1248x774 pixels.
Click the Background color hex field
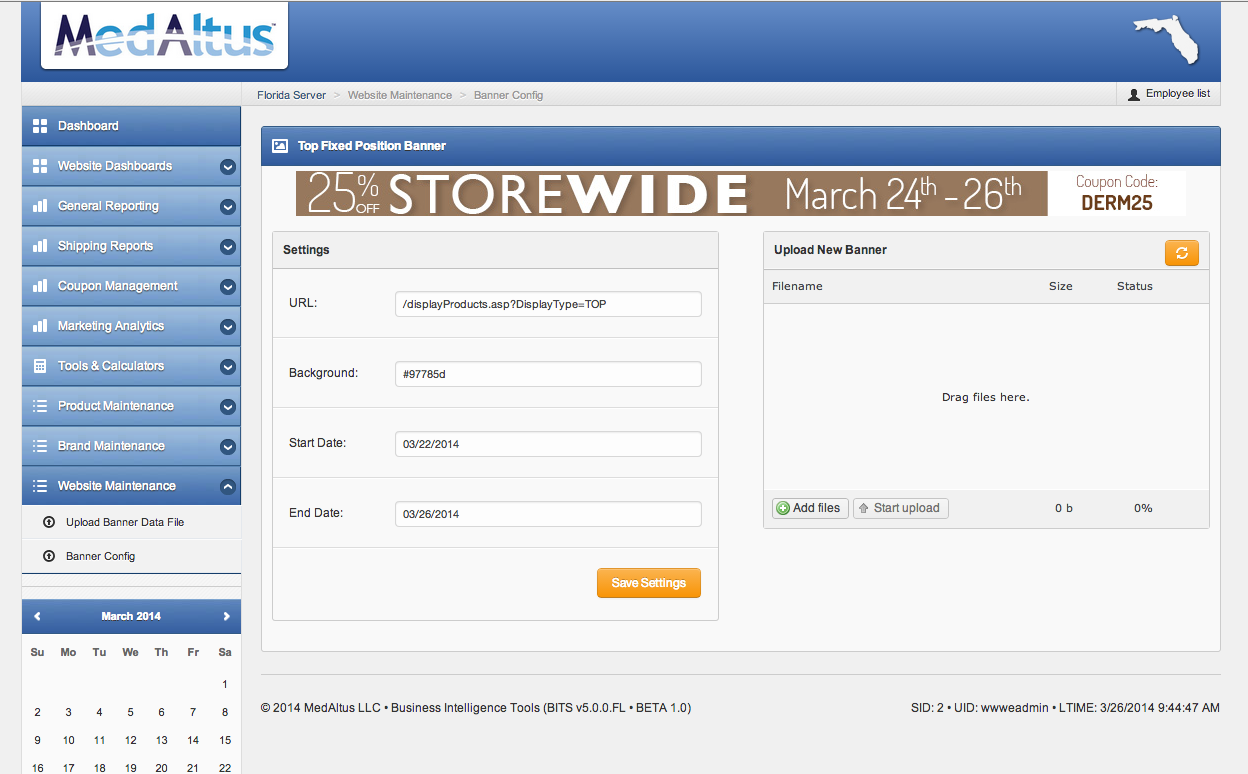548,374
